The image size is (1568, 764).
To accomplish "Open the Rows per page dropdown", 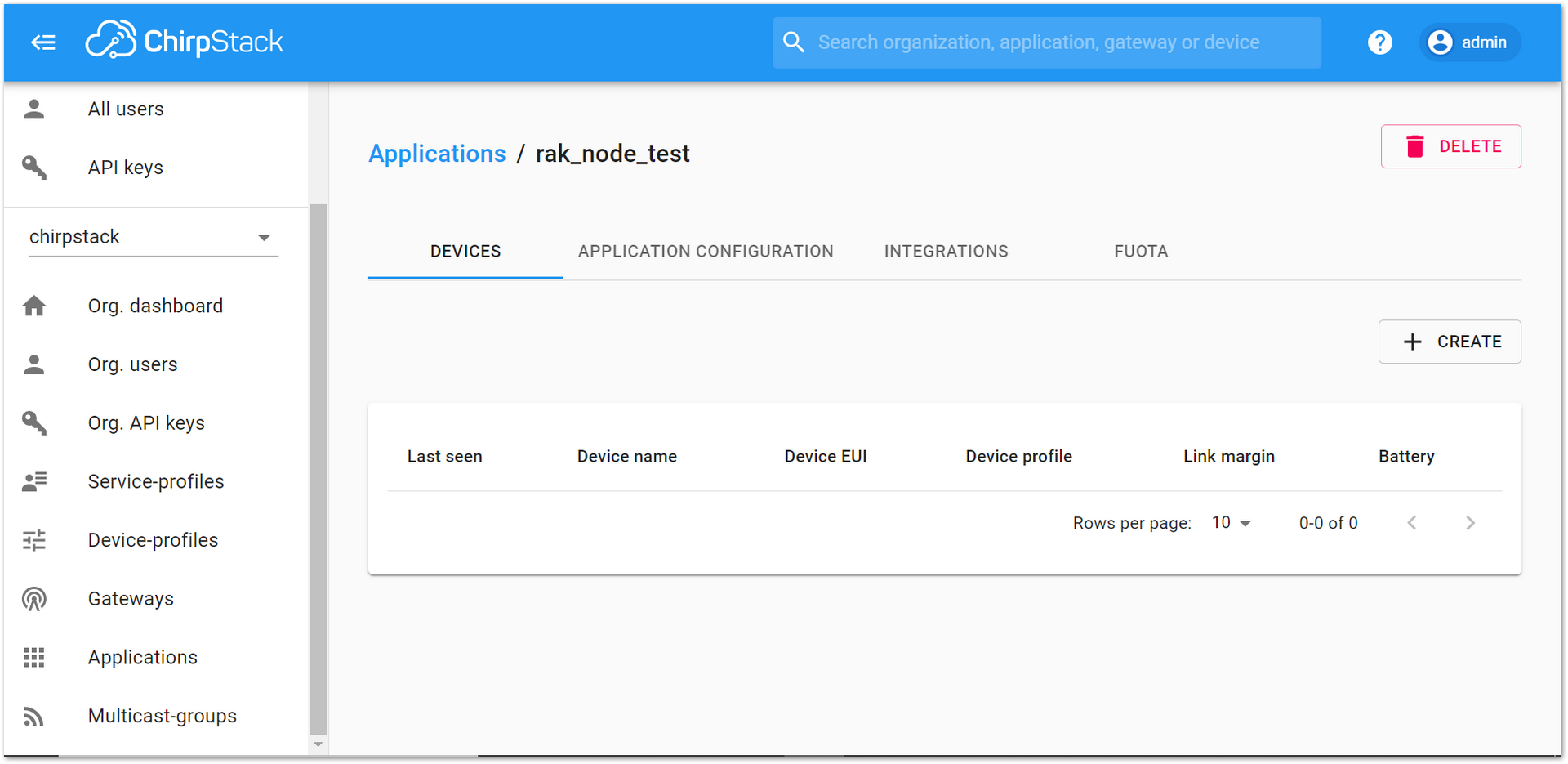I will 1232,523.
